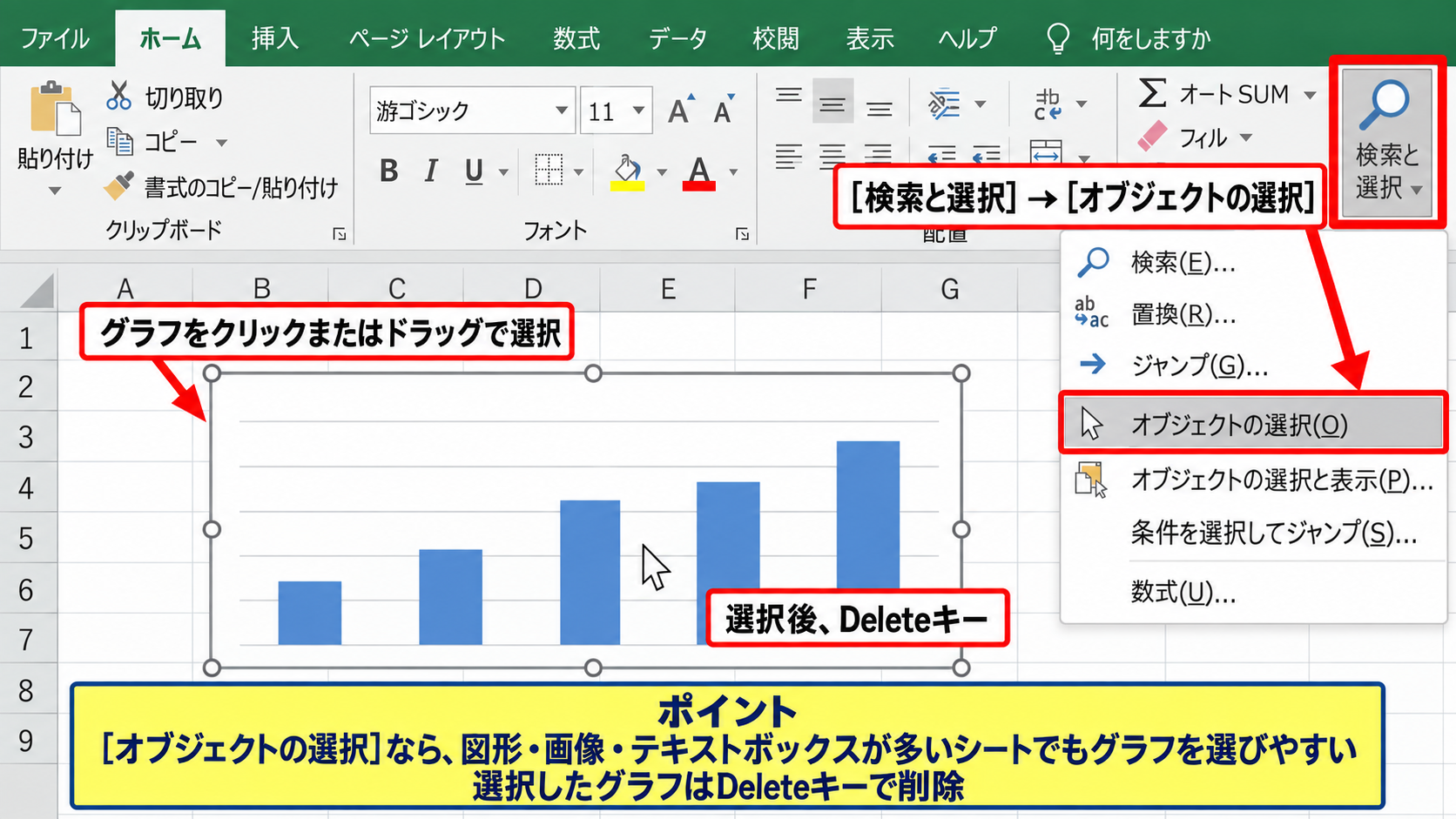Open the font size 11 dropdown
Image resolution: width=1456 pixels, height=819 pixels.
tap(639, 111)
